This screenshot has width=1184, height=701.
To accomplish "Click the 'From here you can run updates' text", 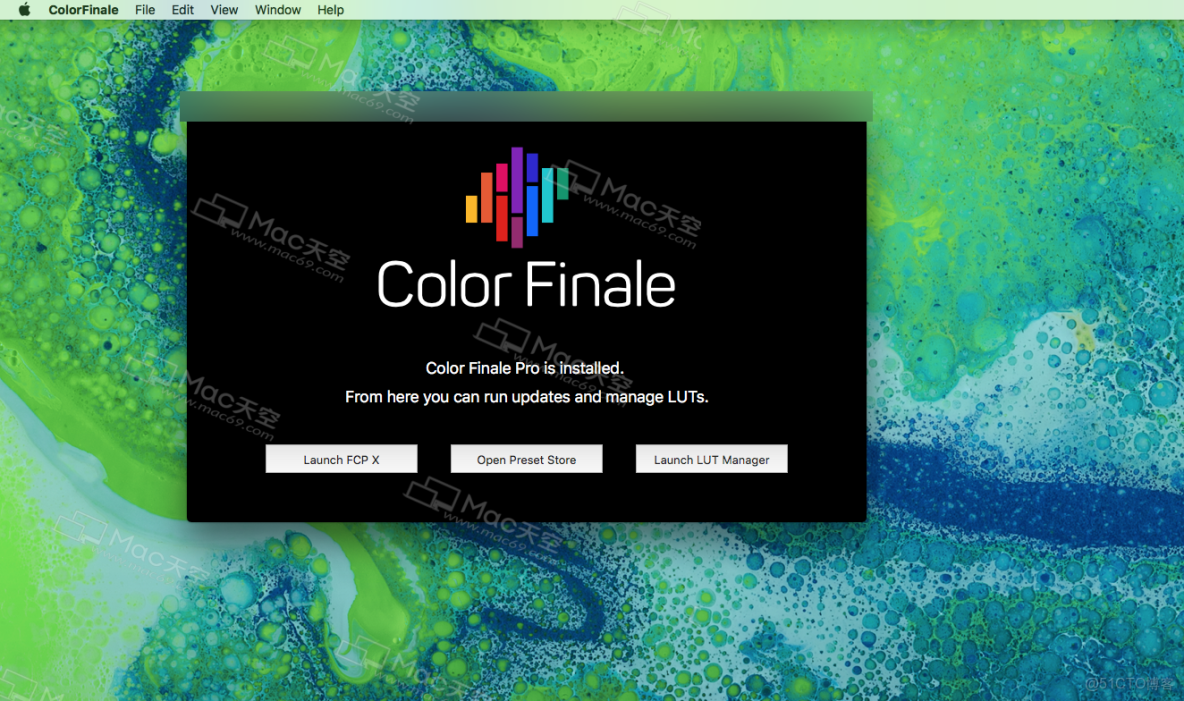I will 526,397.
